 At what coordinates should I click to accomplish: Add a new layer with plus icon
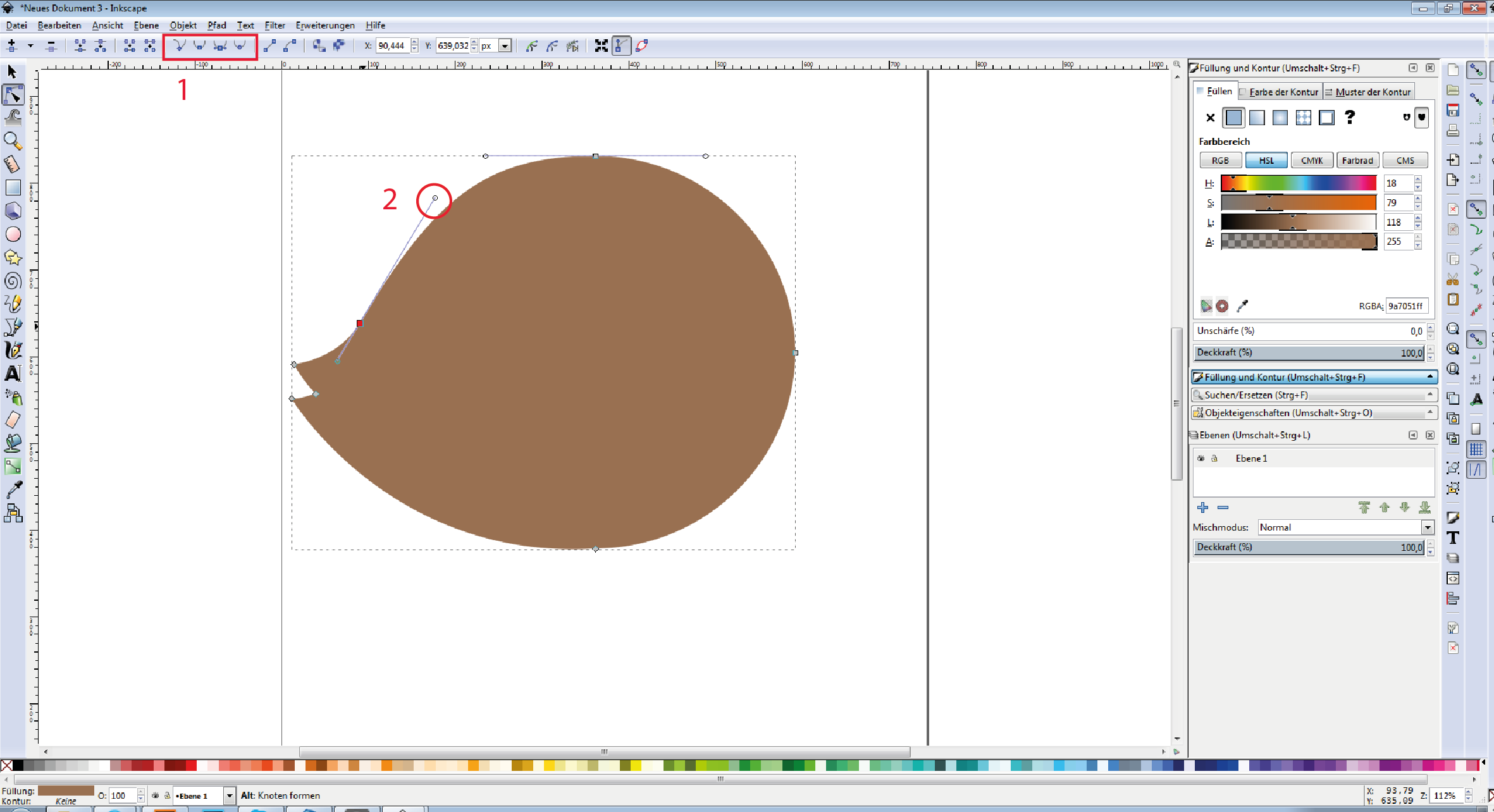click(1203, 507)
